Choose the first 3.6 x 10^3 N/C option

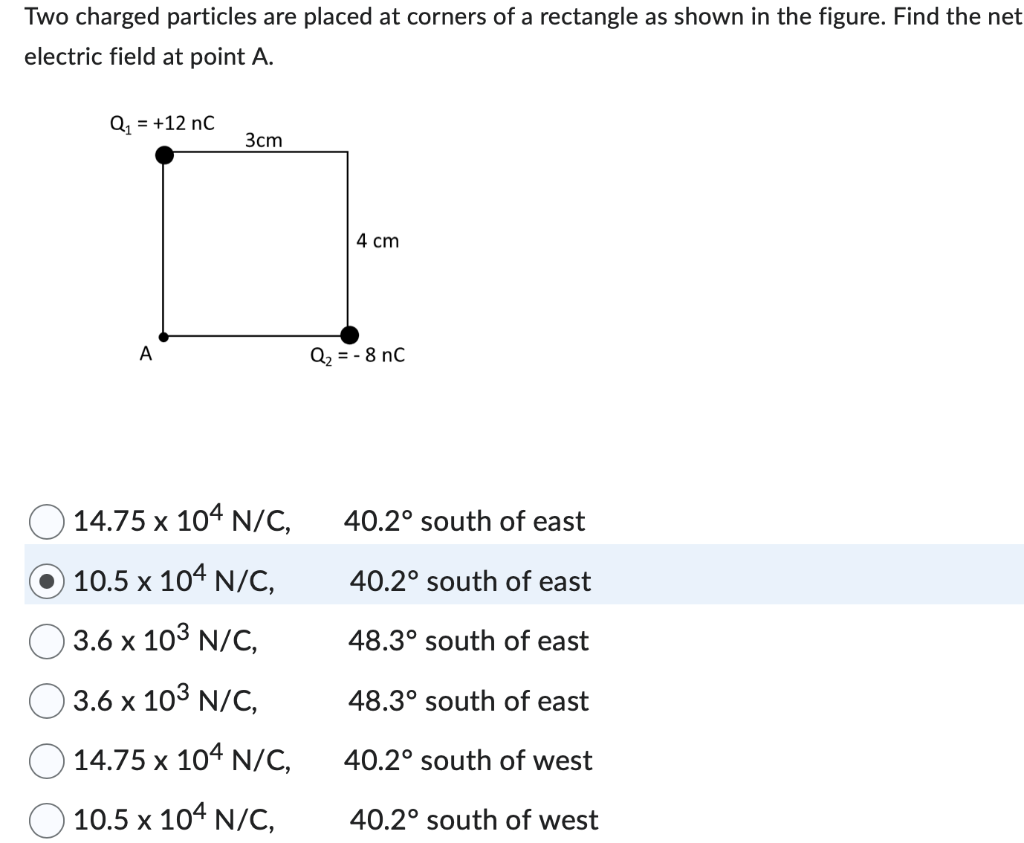(45, 640)
